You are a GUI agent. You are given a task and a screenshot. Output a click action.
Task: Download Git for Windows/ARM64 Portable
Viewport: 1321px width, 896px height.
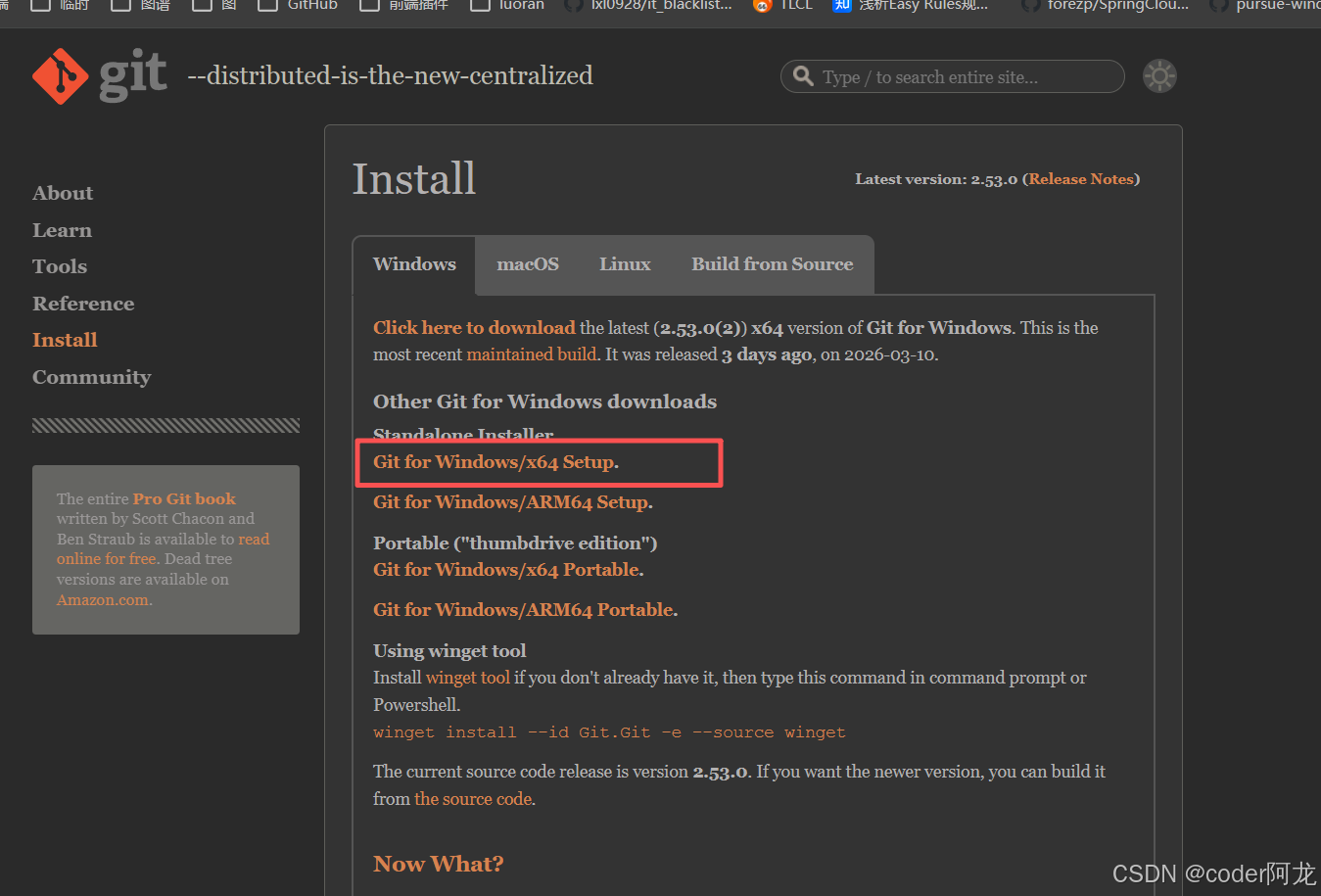coord(525,610)
